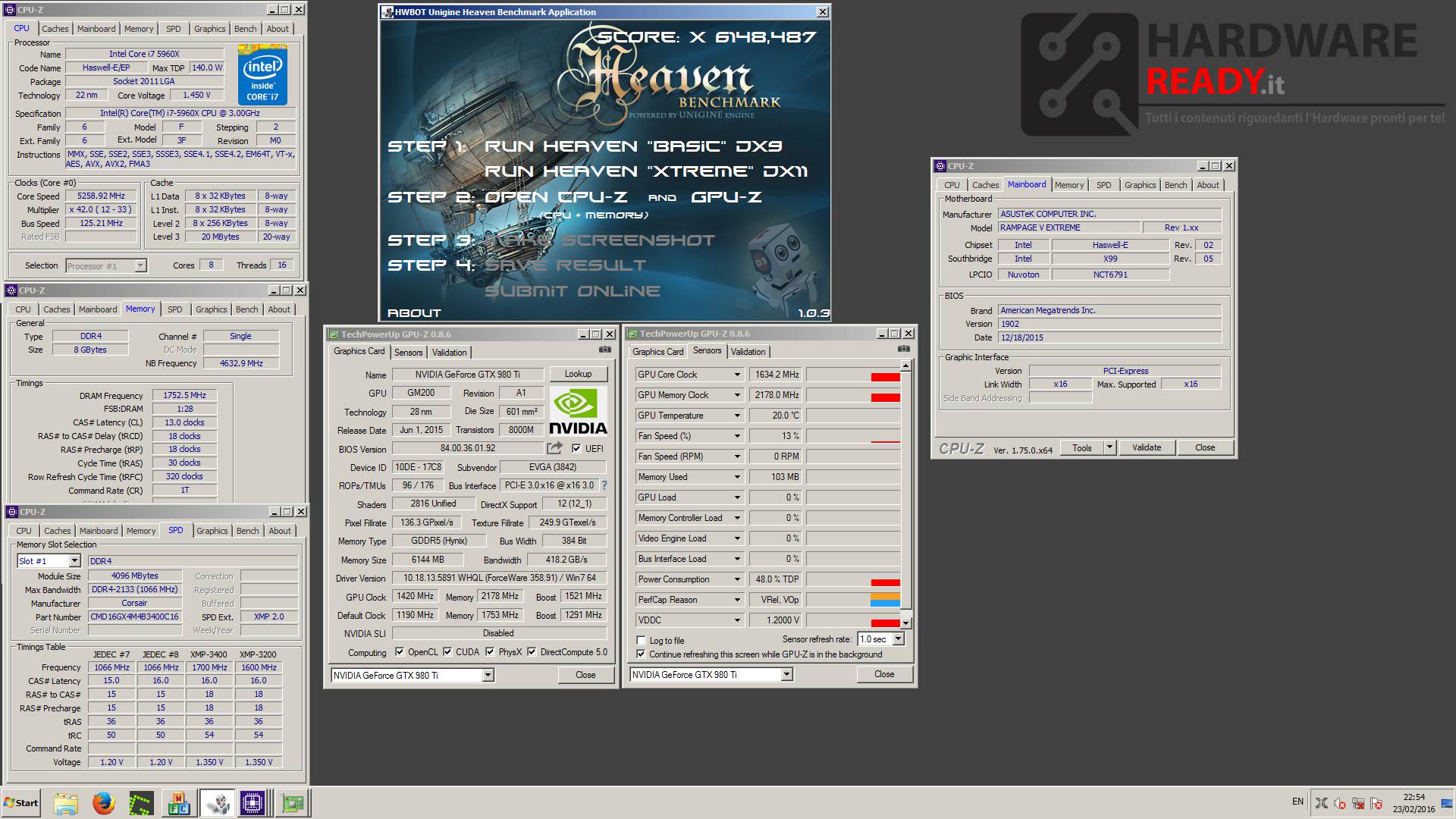
Task: Click the Show Desktop icon beside the clock
Action: [1447, 803]
